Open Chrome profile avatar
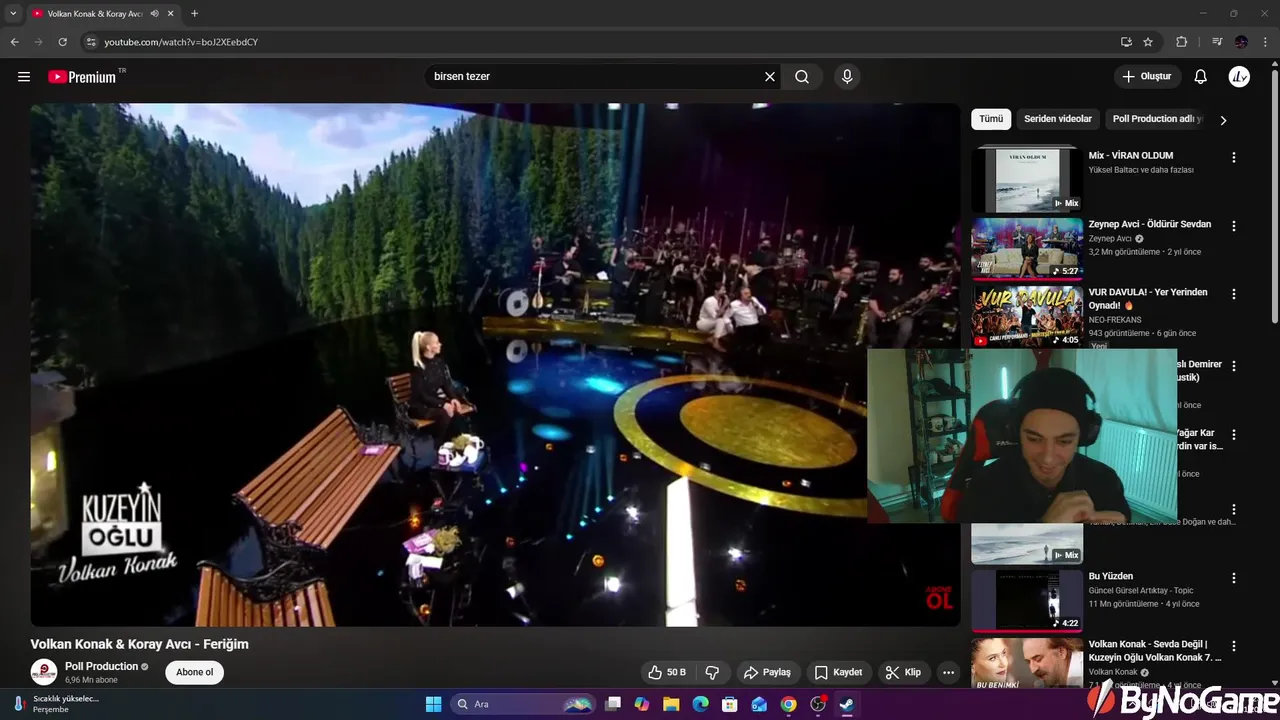Screen dimensions: 1280x720 click(x=1241, y=42)
